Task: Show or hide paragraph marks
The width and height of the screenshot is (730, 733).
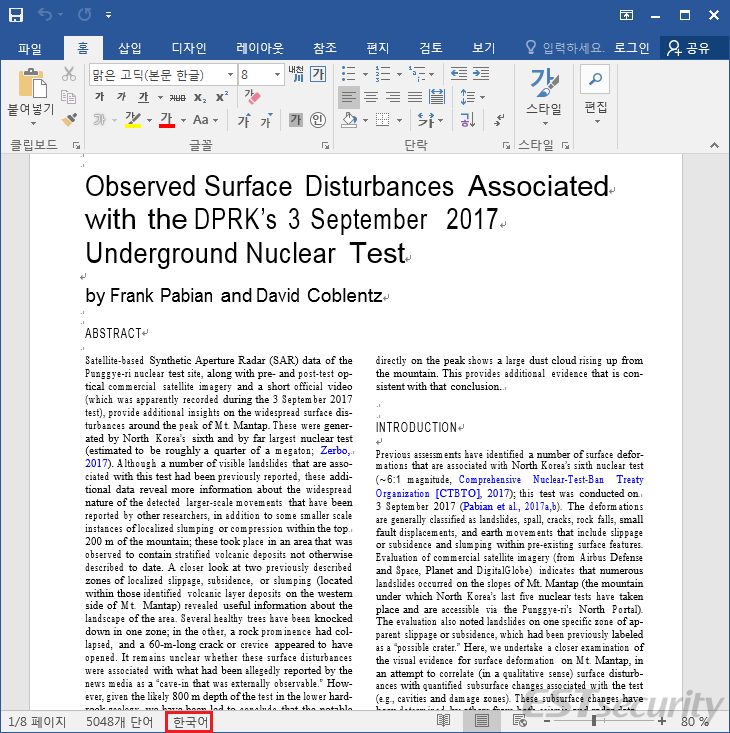Action: tap(499, 121)
